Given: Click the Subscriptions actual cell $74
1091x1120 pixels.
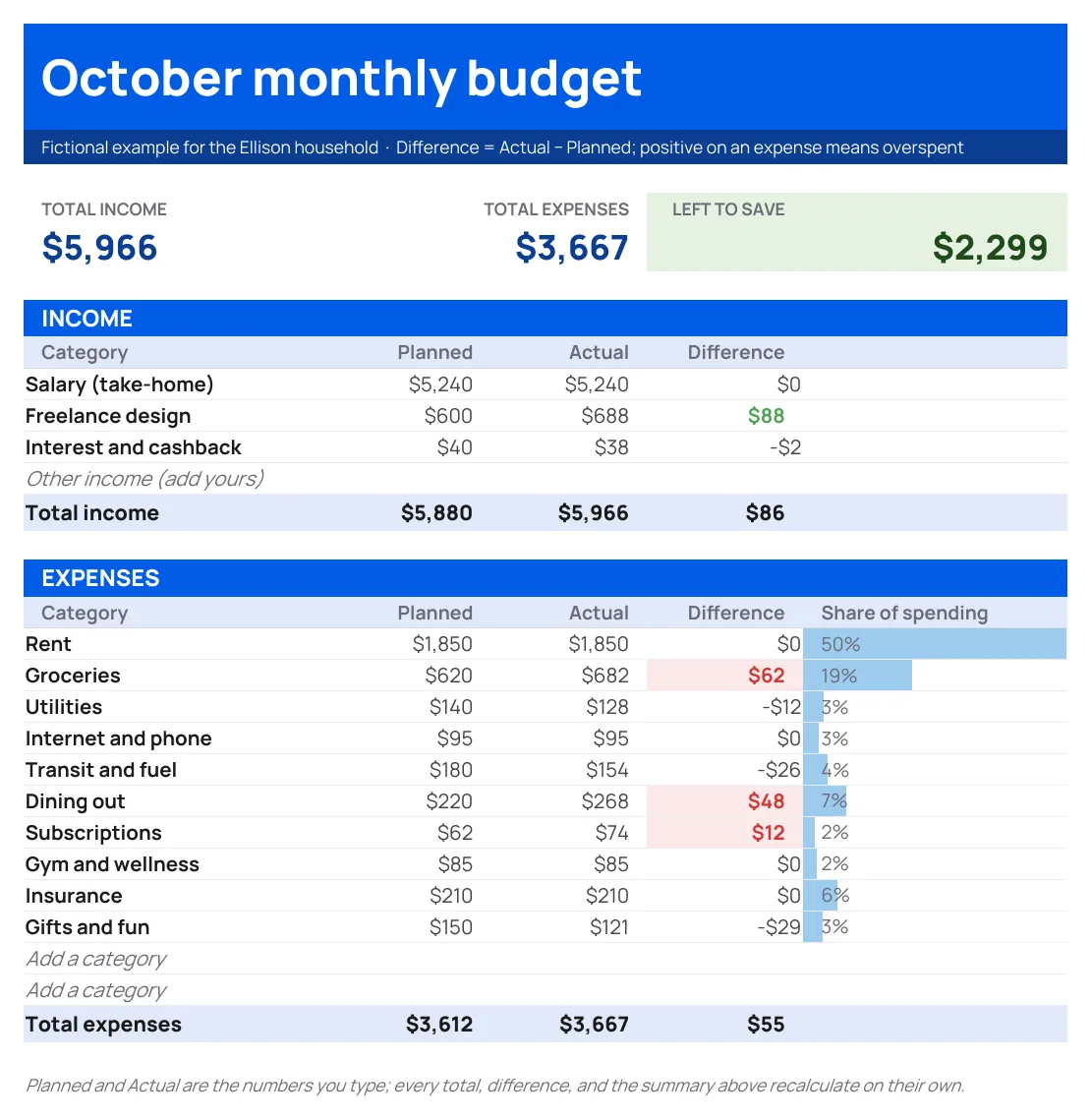Looking at the screenshot, I should tap(612, 833).
